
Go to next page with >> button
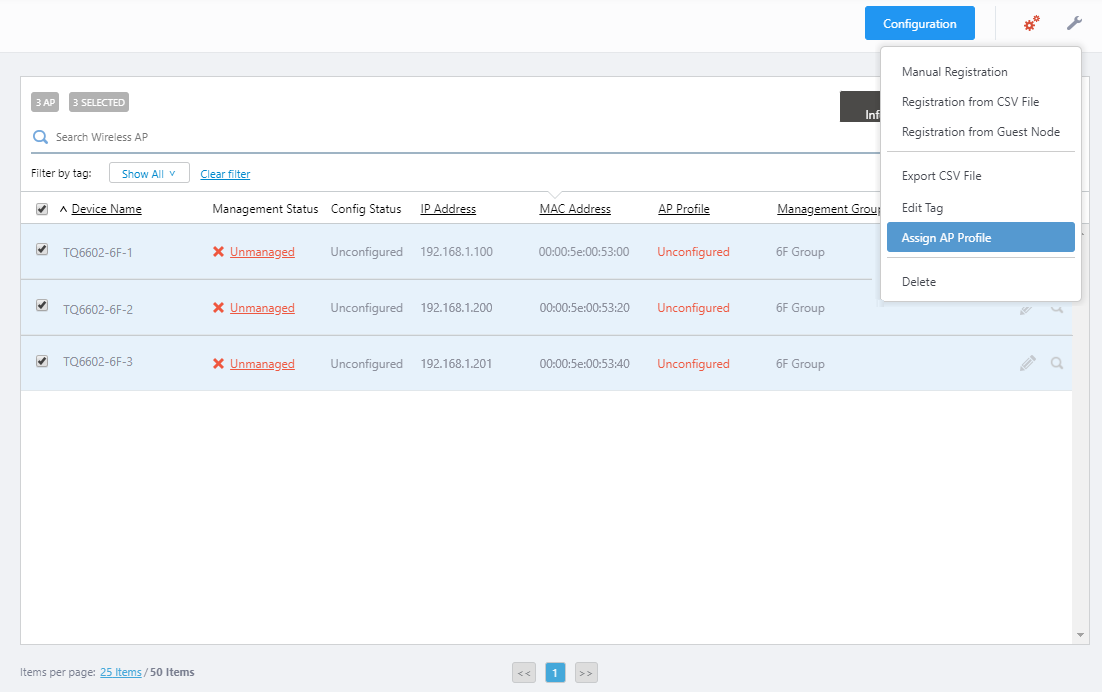[x=586, y=673]
